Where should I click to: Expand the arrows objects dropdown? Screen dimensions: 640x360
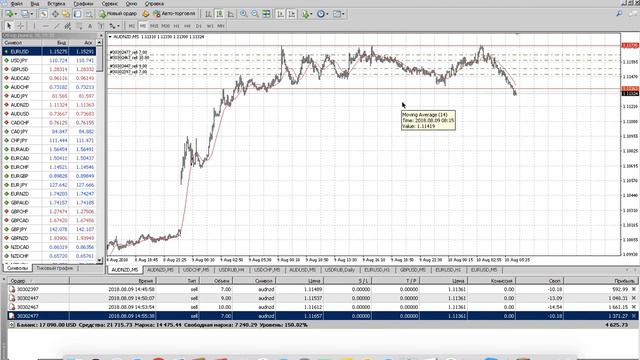[118, 26]
